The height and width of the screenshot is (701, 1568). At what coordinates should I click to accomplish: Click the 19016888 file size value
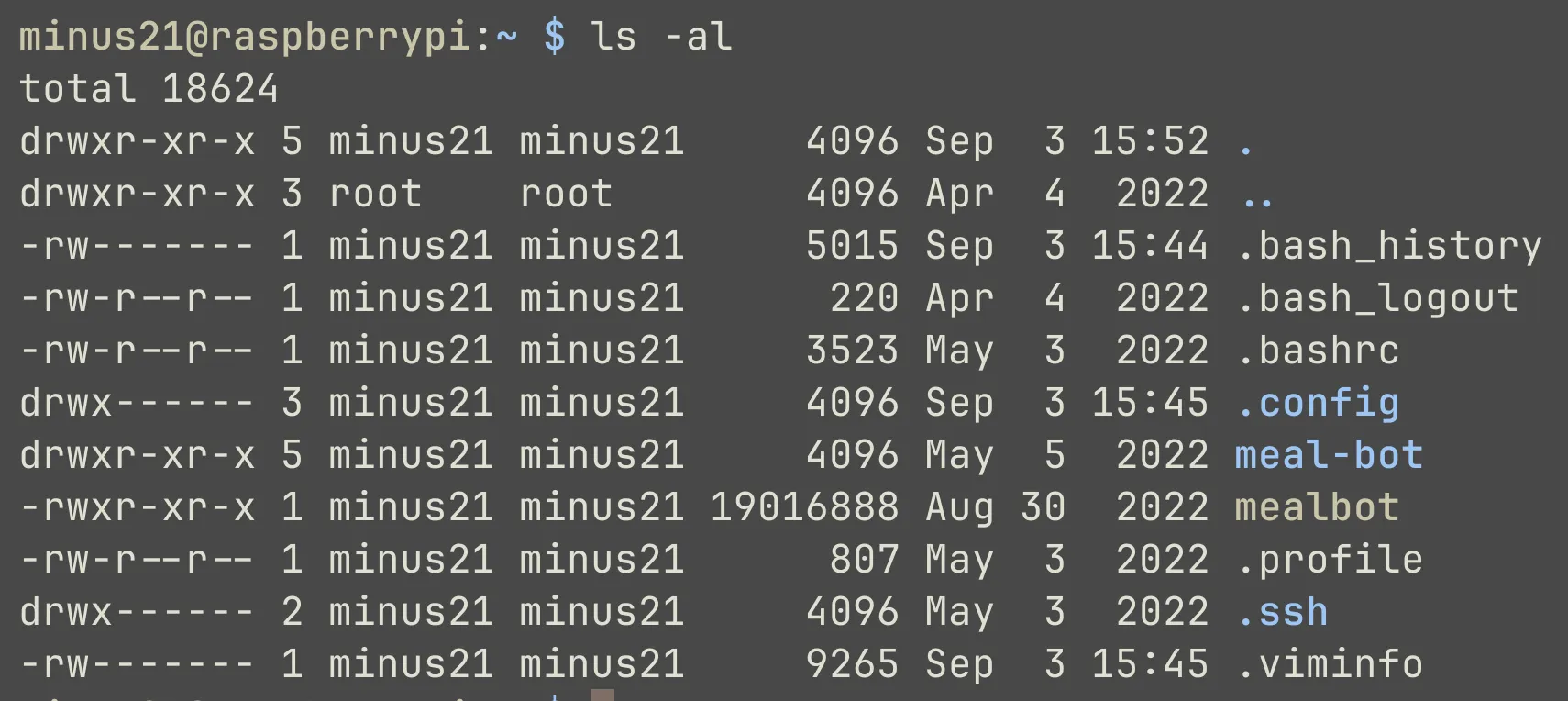click(805, 507)
